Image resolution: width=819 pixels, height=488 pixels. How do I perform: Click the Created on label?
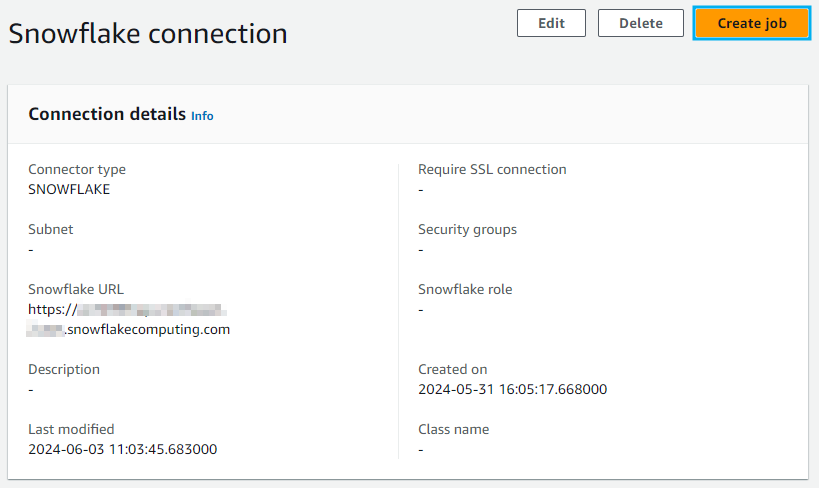(452, 369)
